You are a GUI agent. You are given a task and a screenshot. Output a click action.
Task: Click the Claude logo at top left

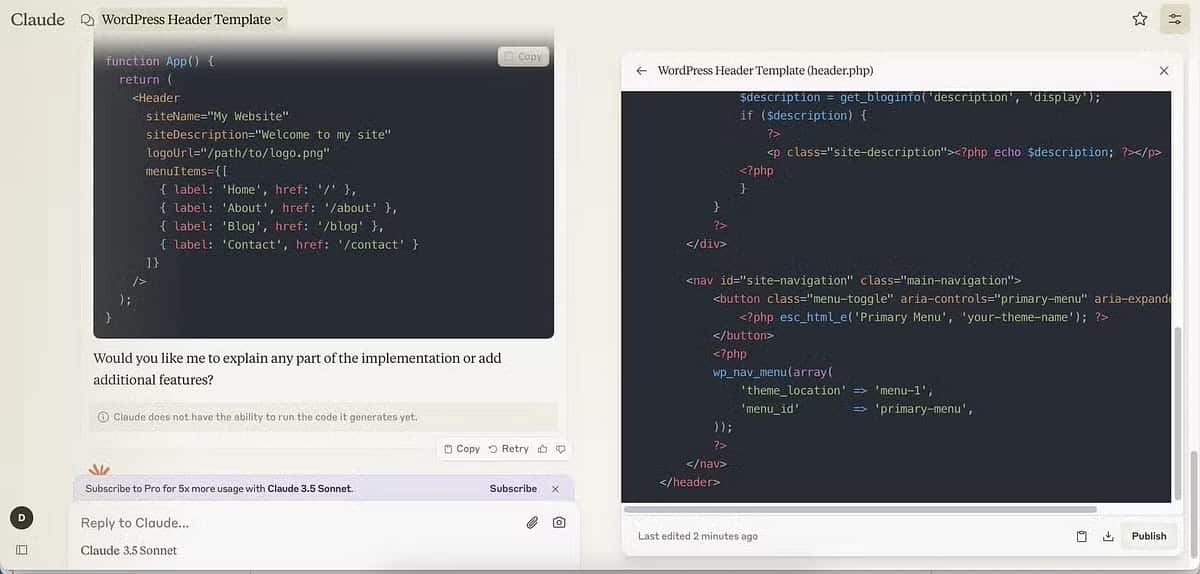[37, 19]
